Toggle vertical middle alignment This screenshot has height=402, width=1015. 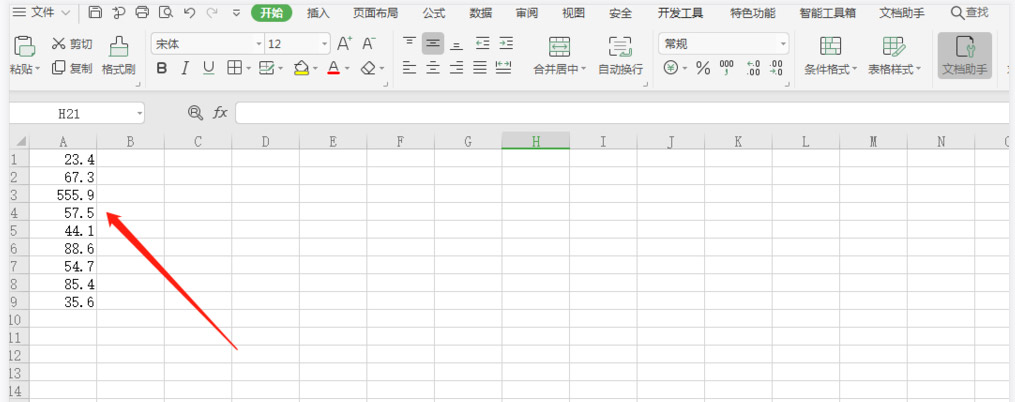433,43
